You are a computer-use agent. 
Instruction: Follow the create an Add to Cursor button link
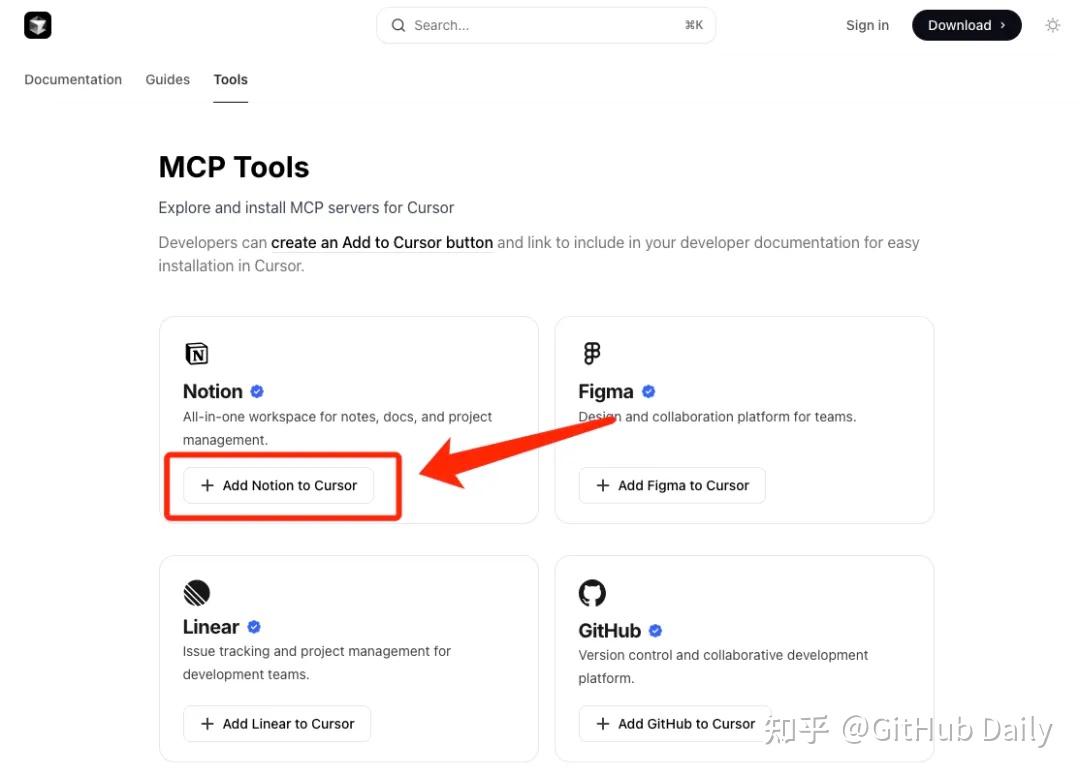[x=382, y=242]
